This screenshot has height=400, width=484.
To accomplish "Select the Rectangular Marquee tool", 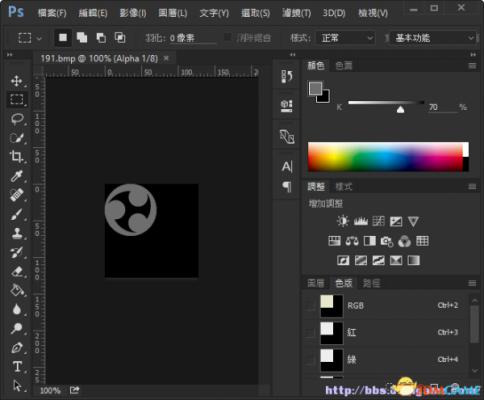I will click(17, 99).
